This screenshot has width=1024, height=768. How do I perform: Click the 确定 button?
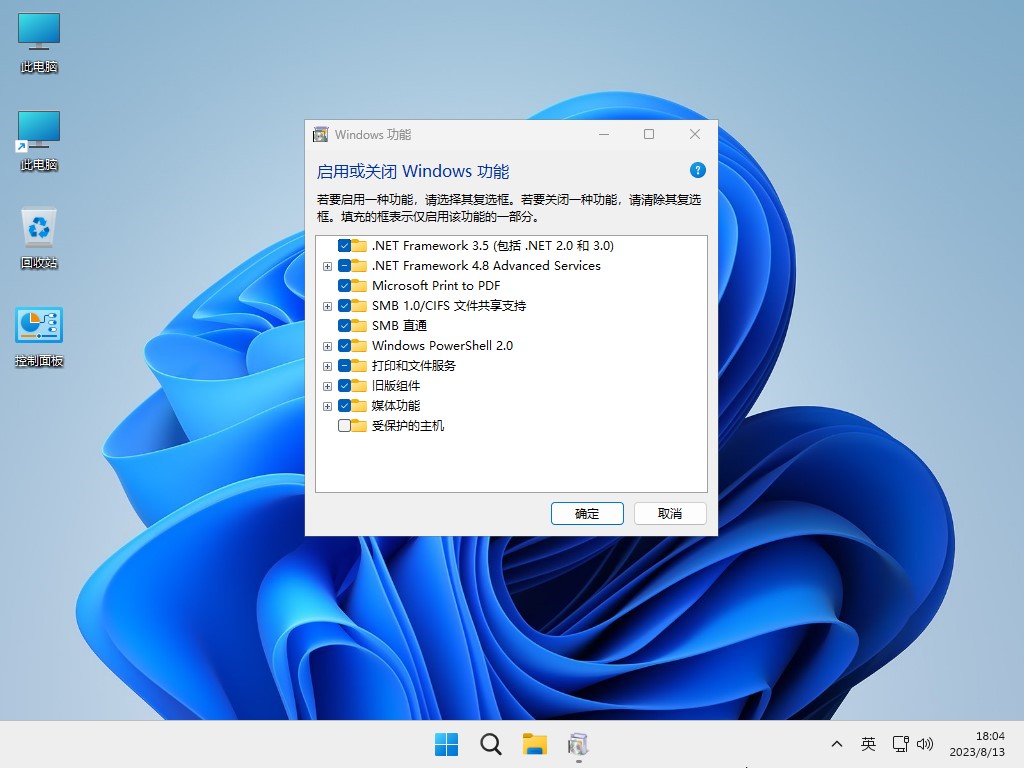click(587, 513)
